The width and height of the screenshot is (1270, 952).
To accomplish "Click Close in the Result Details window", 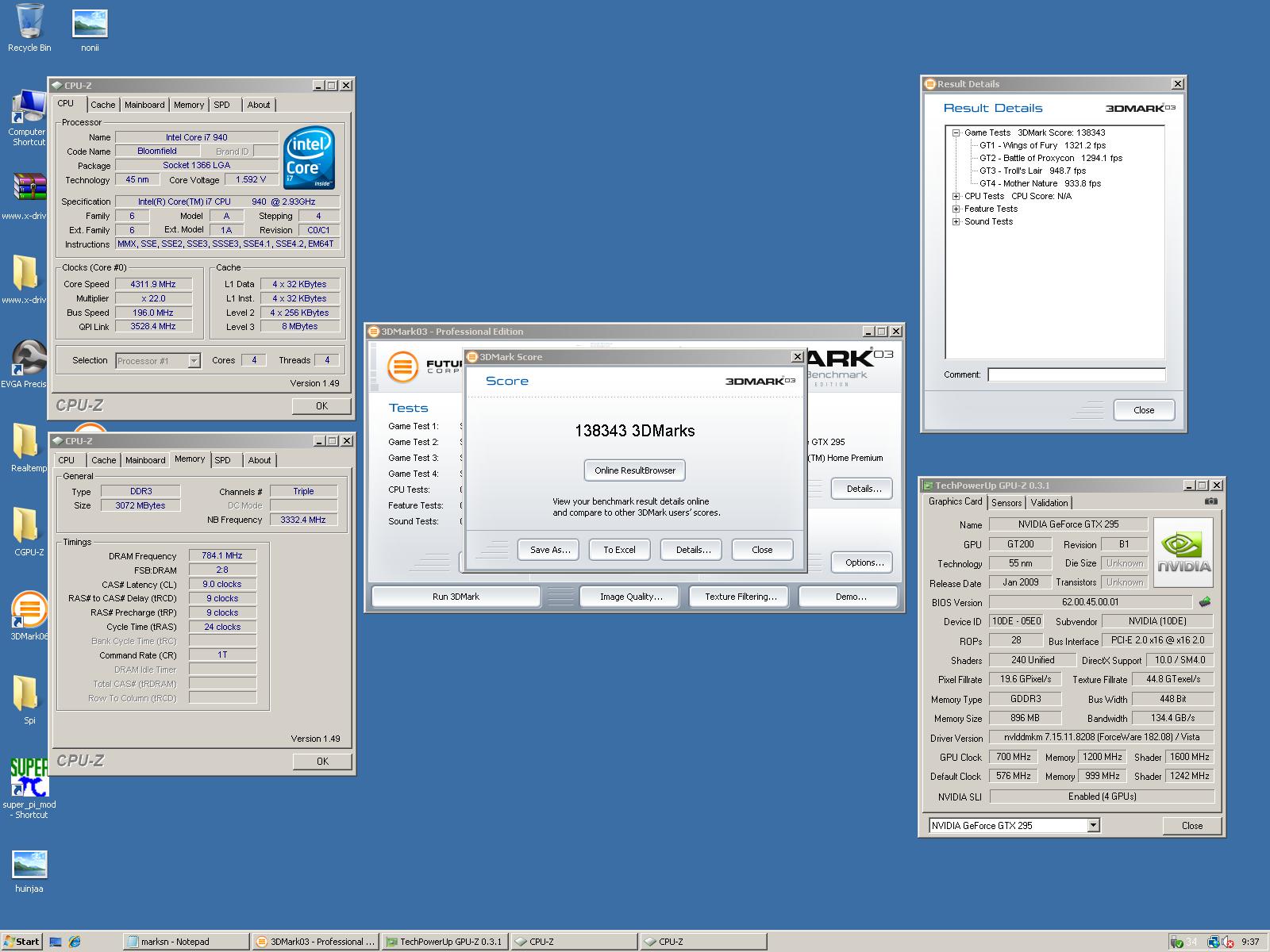I will (1144, 410).
